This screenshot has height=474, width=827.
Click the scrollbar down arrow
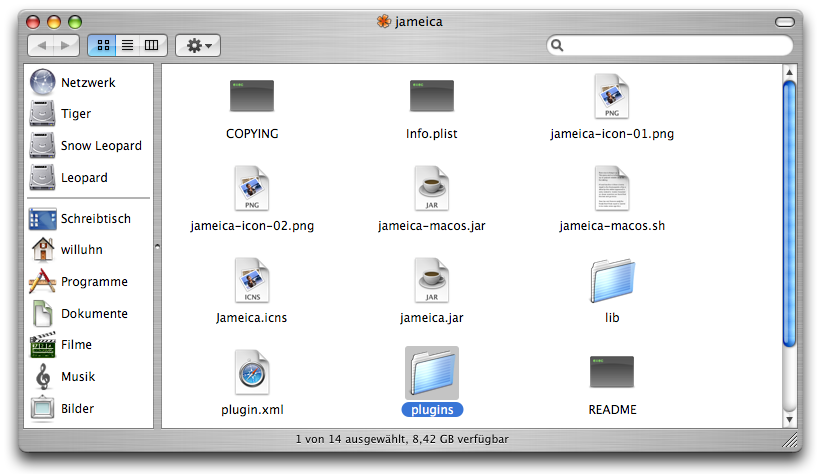(x=789, y=420)
